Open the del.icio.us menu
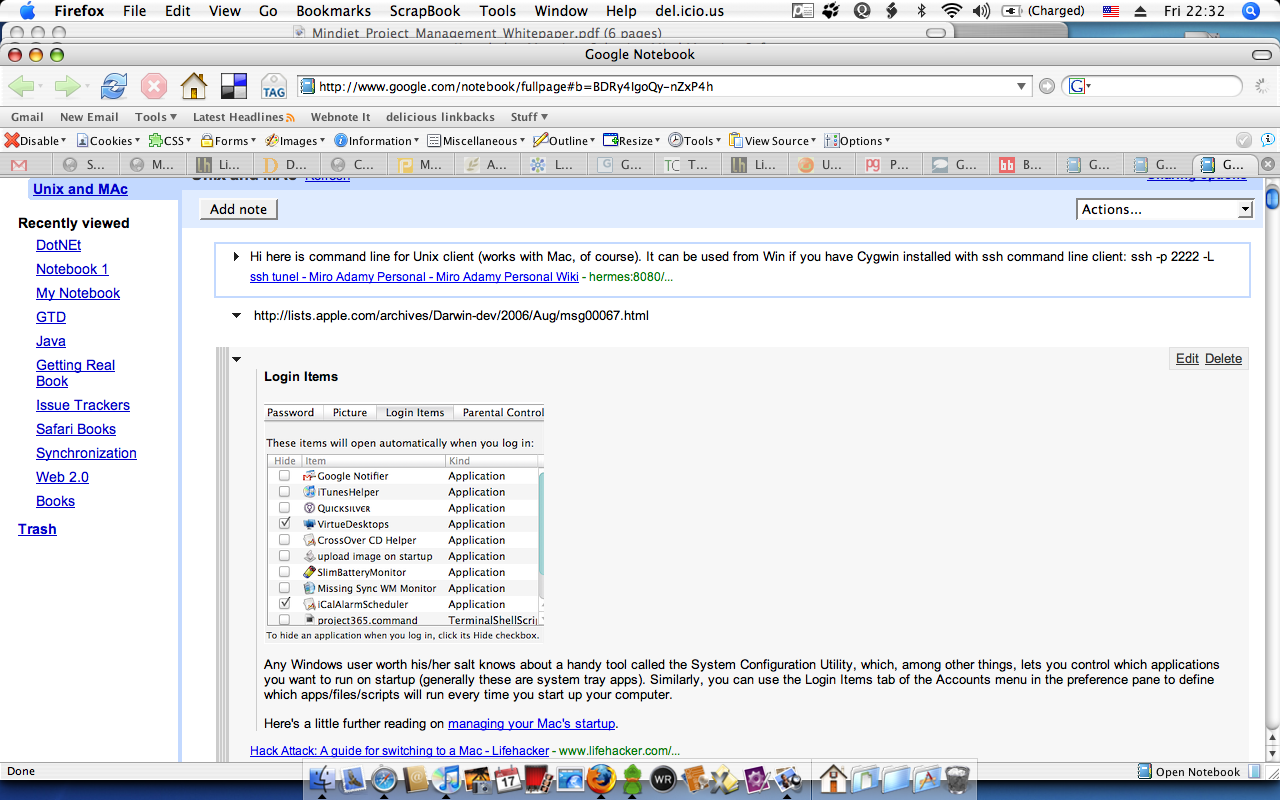This screenshot has width=1280, height=800. (689, 11)
